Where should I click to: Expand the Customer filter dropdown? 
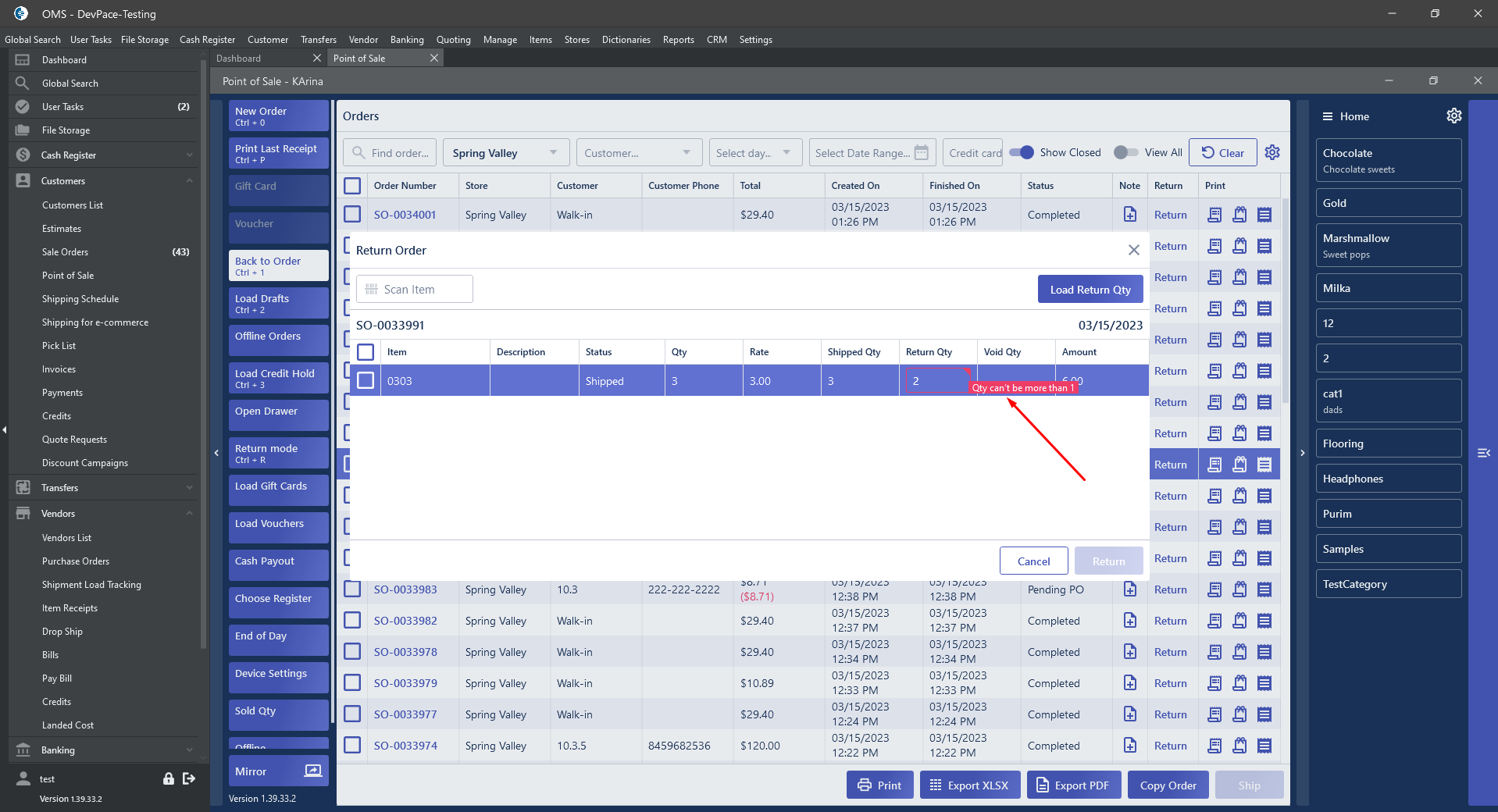(x=638, y=153)
